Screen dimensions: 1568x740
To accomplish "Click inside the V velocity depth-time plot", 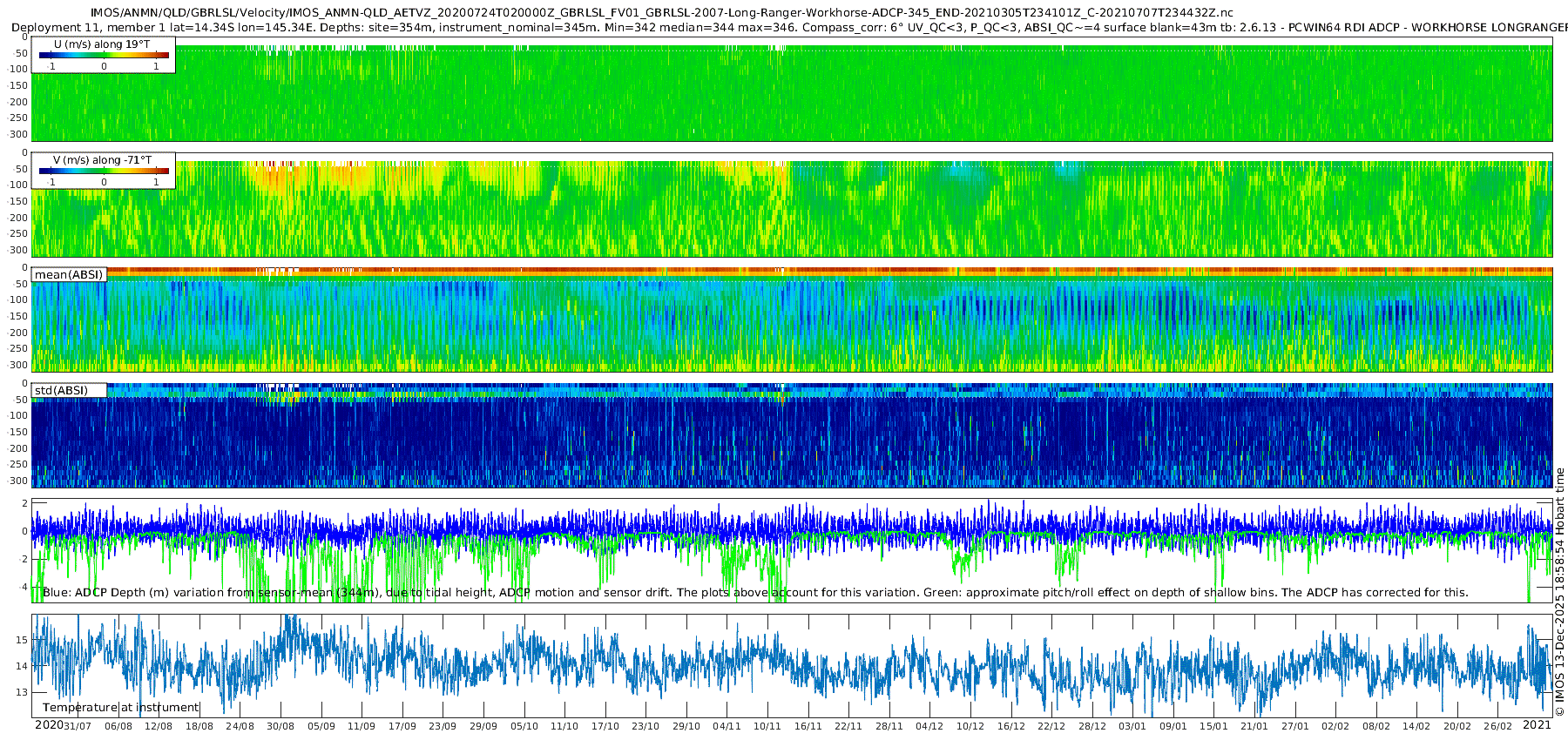I will (x=792, y=205).
